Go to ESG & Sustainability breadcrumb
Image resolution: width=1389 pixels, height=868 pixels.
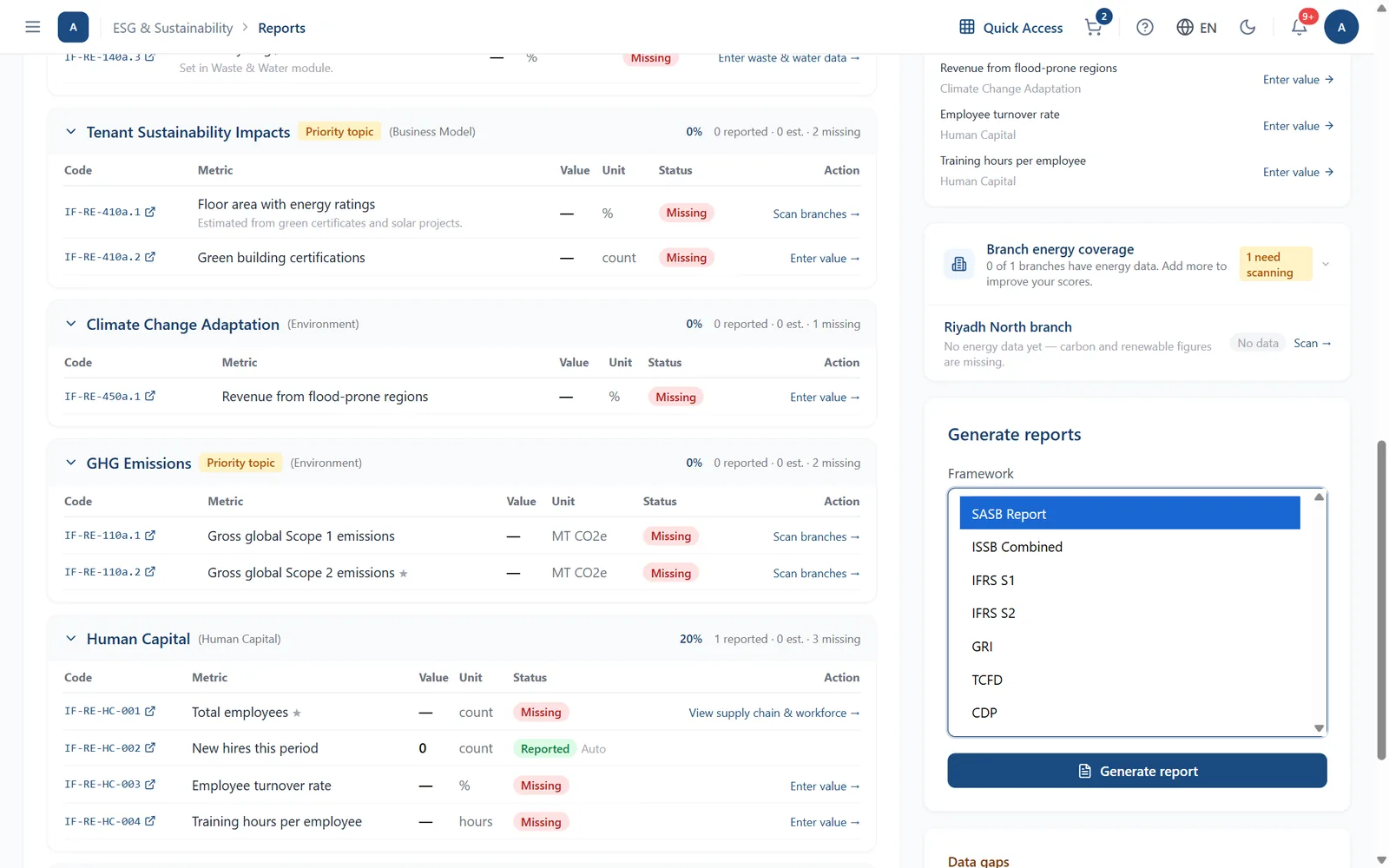[173, 28]
